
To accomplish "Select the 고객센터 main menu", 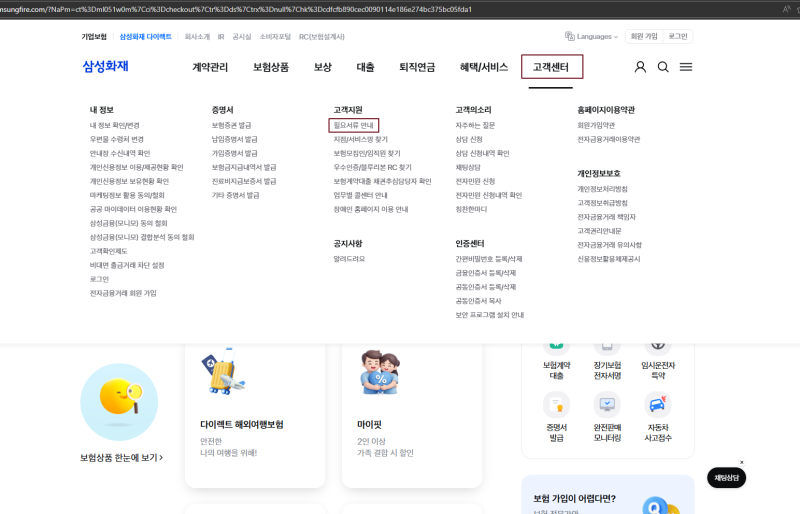I will (x=551, y=67).
